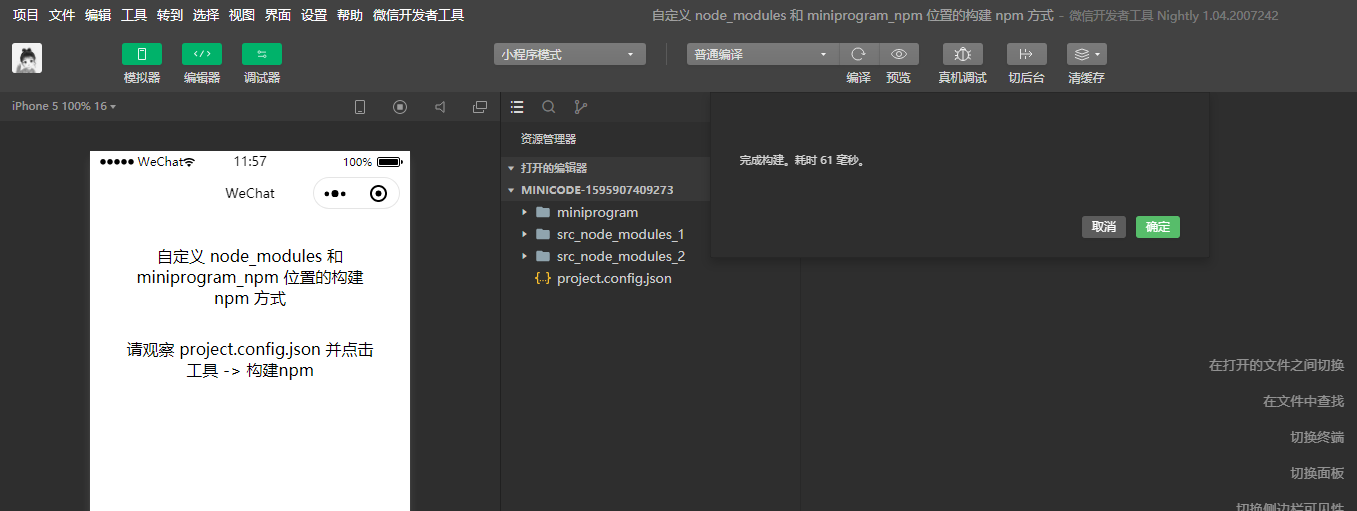Screen dimensions: 1357x511
Task: Expand the src_node_modules_1 folder
Action: point(605,234)
